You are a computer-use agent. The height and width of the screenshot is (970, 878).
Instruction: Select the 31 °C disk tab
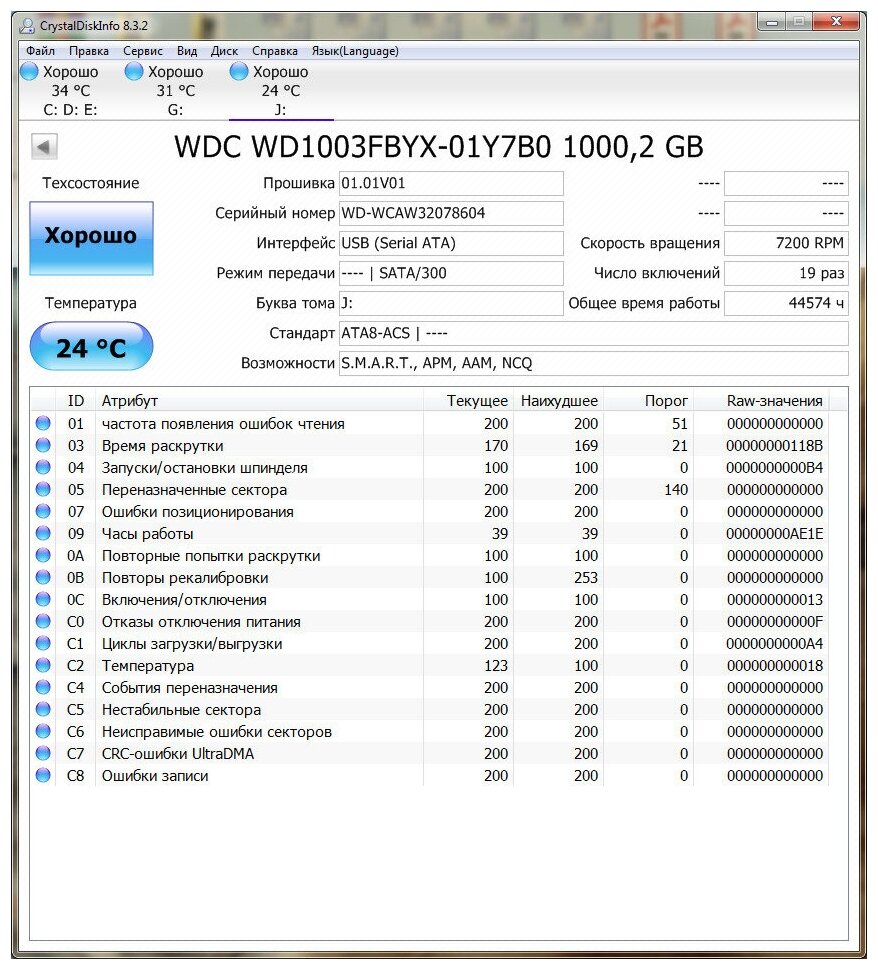[176, 90]
